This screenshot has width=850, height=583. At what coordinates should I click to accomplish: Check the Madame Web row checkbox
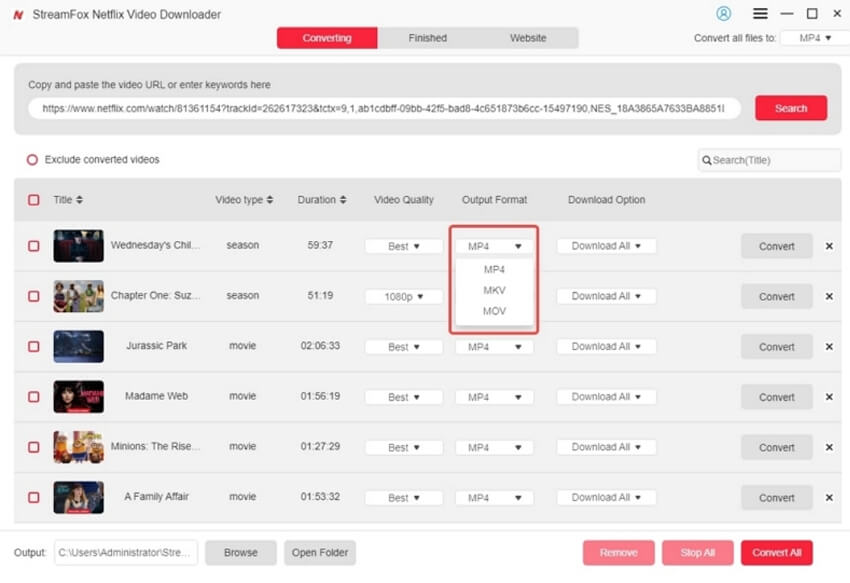point(34,397)
